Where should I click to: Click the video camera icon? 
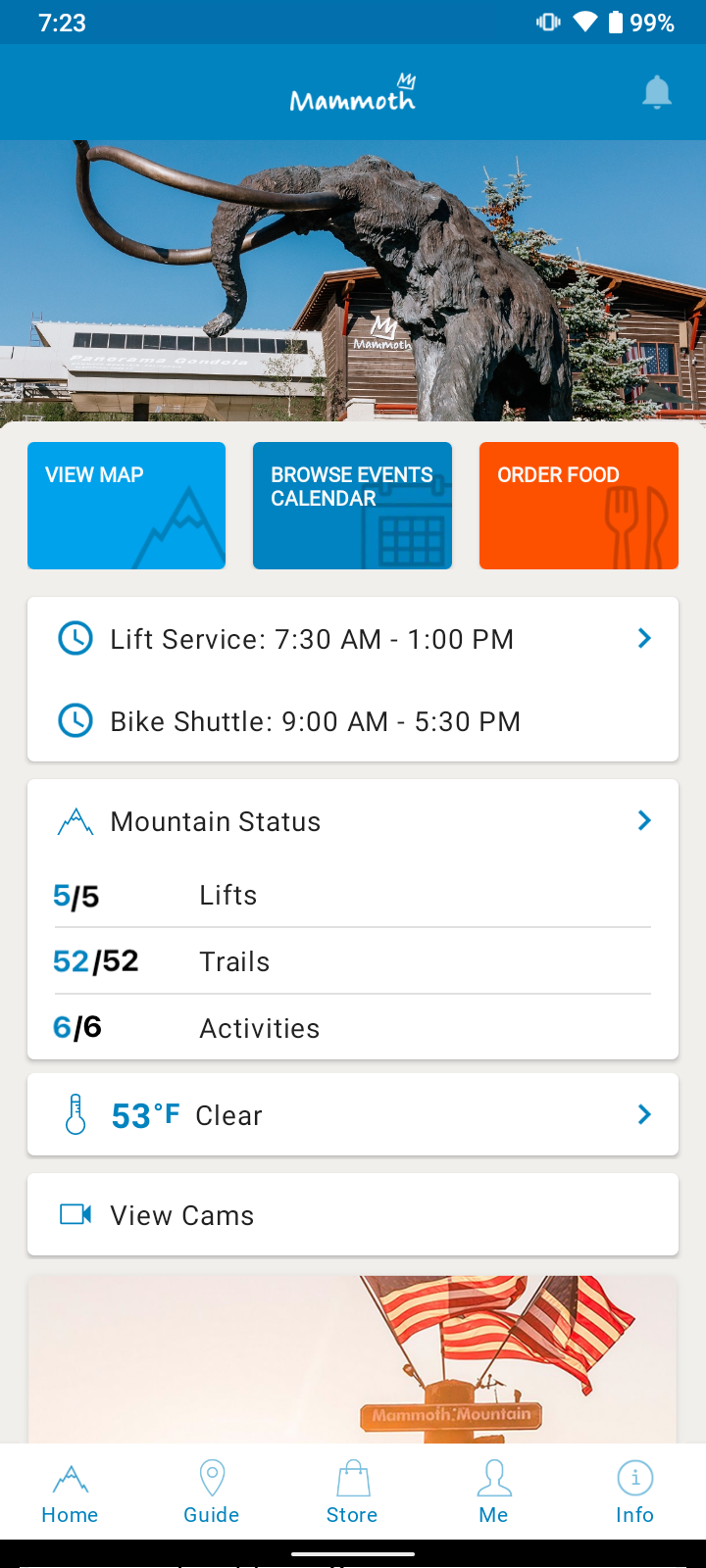[76, 1215]
